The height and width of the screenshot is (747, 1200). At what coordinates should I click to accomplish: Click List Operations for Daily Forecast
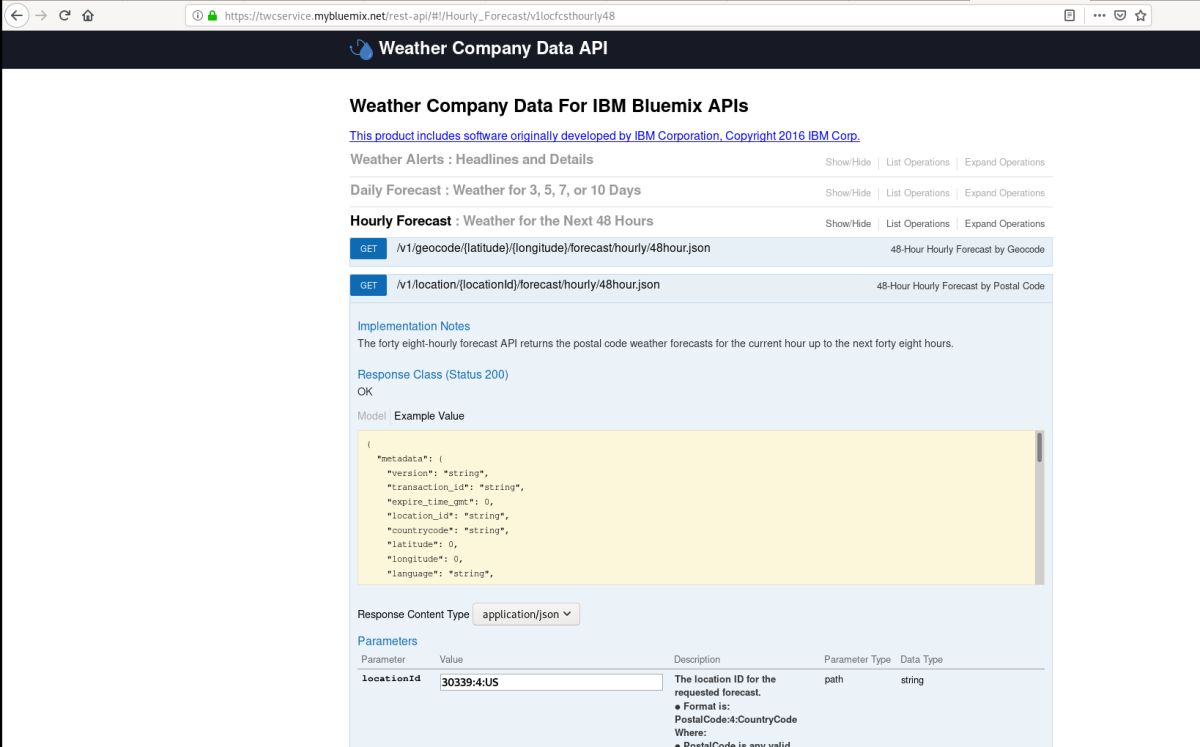[x=918, y=193]
